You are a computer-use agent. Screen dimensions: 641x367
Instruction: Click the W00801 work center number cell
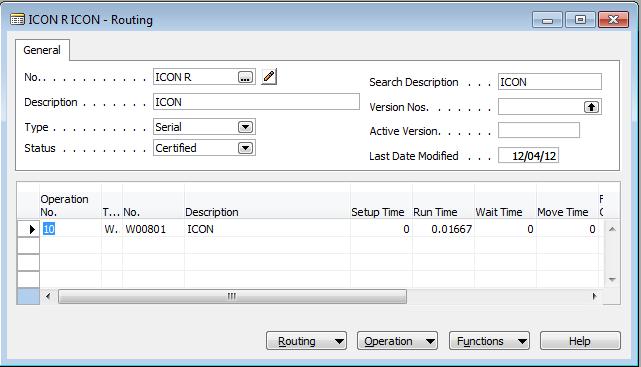coord(153,229)
